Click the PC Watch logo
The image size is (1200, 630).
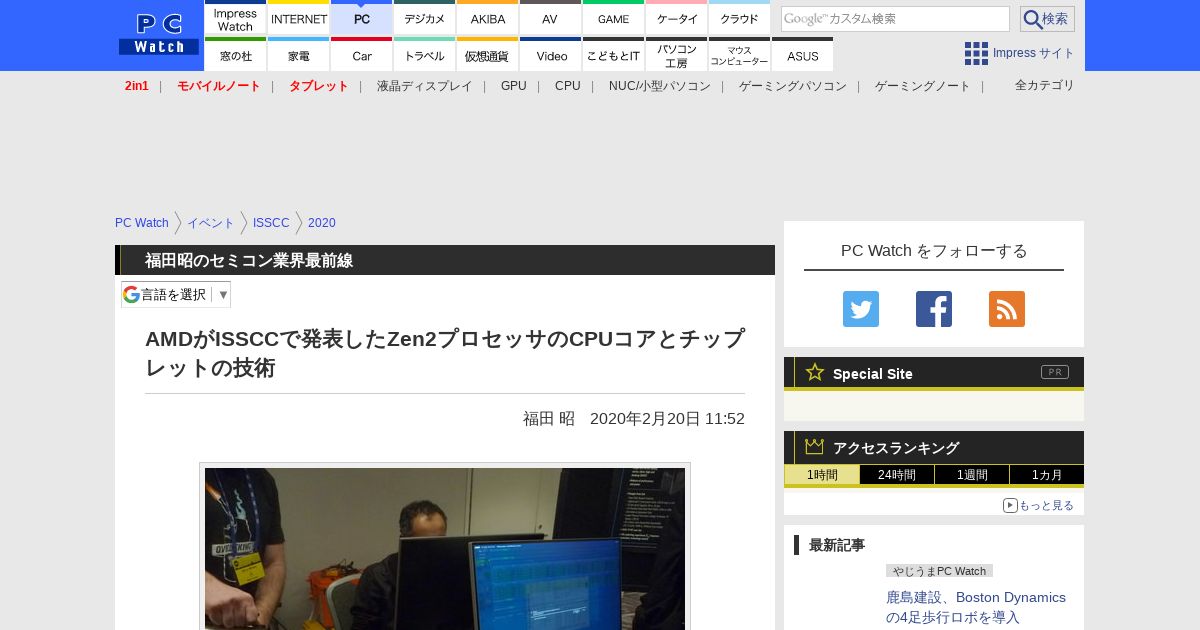159,35
